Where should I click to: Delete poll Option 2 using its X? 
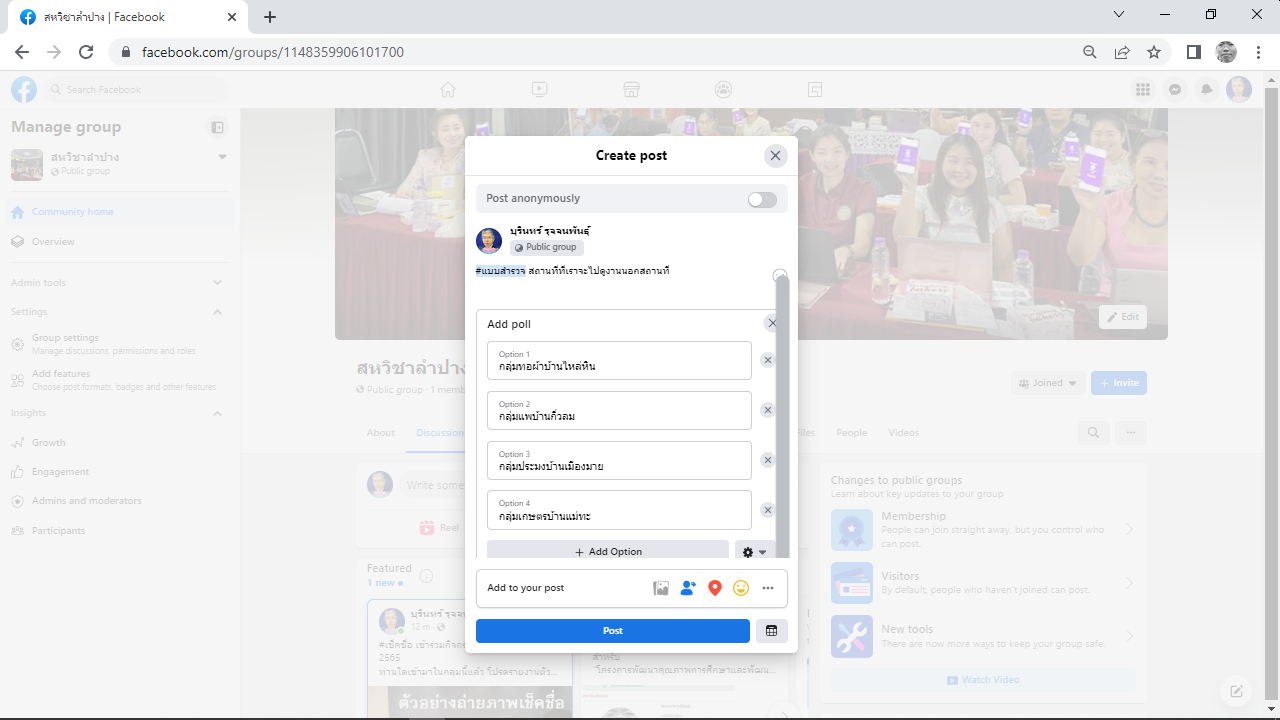coord(768,410)
